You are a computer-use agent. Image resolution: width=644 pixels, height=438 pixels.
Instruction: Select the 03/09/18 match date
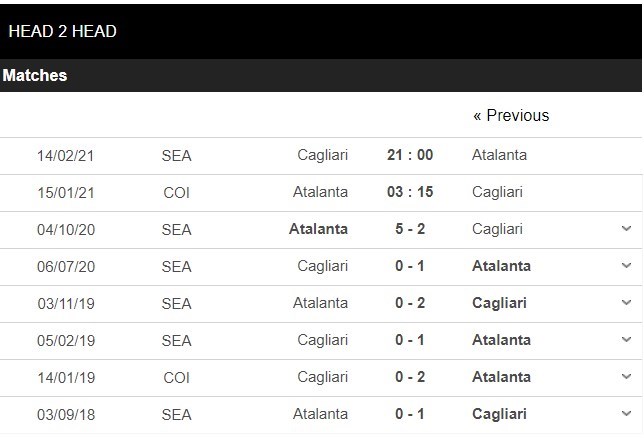pyautogui.click(x=64, y=414)
